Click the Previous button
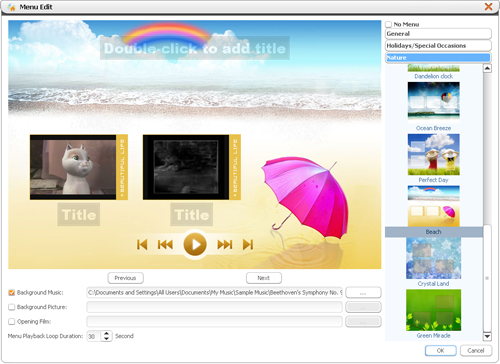 (126, 278)
